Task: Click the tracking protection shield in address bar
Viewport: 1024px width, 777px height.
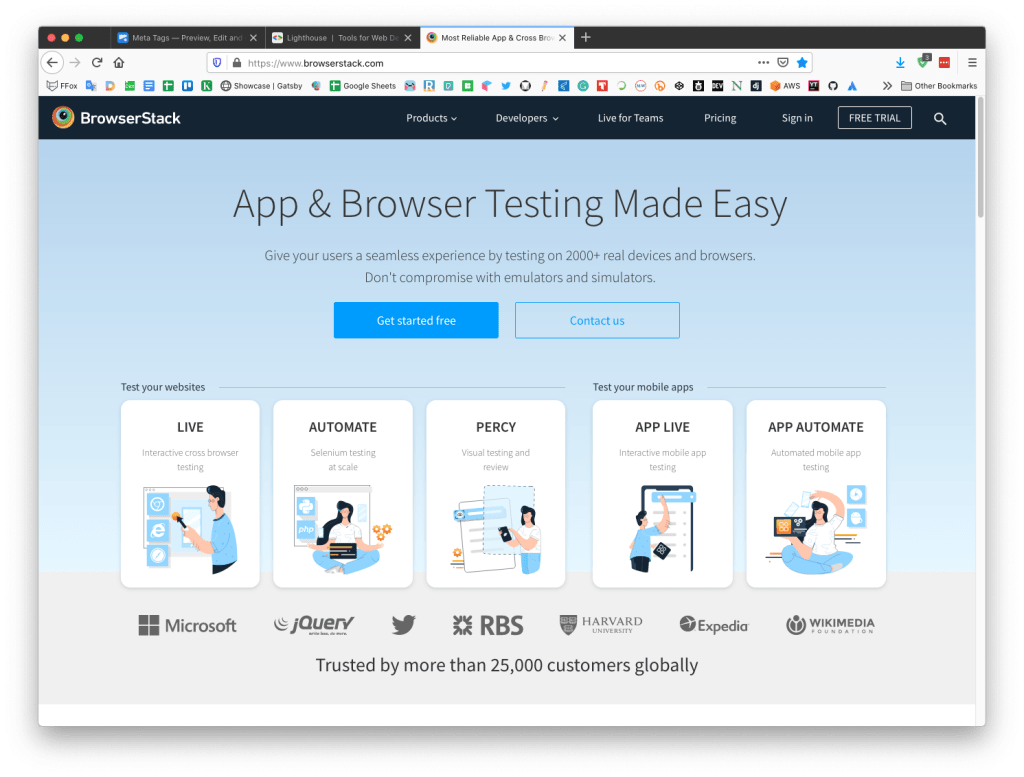Action: coord(217,63)
